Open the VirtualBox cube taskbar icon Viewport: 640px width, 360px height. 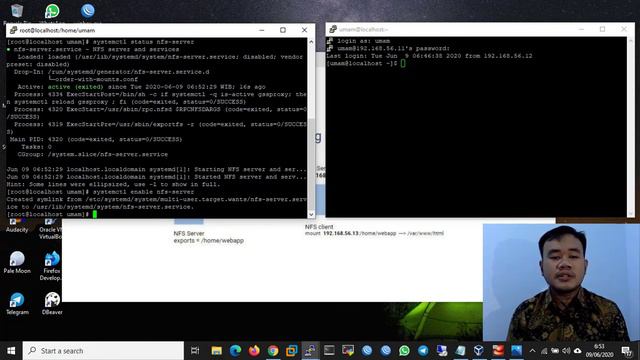coord(479,351)
